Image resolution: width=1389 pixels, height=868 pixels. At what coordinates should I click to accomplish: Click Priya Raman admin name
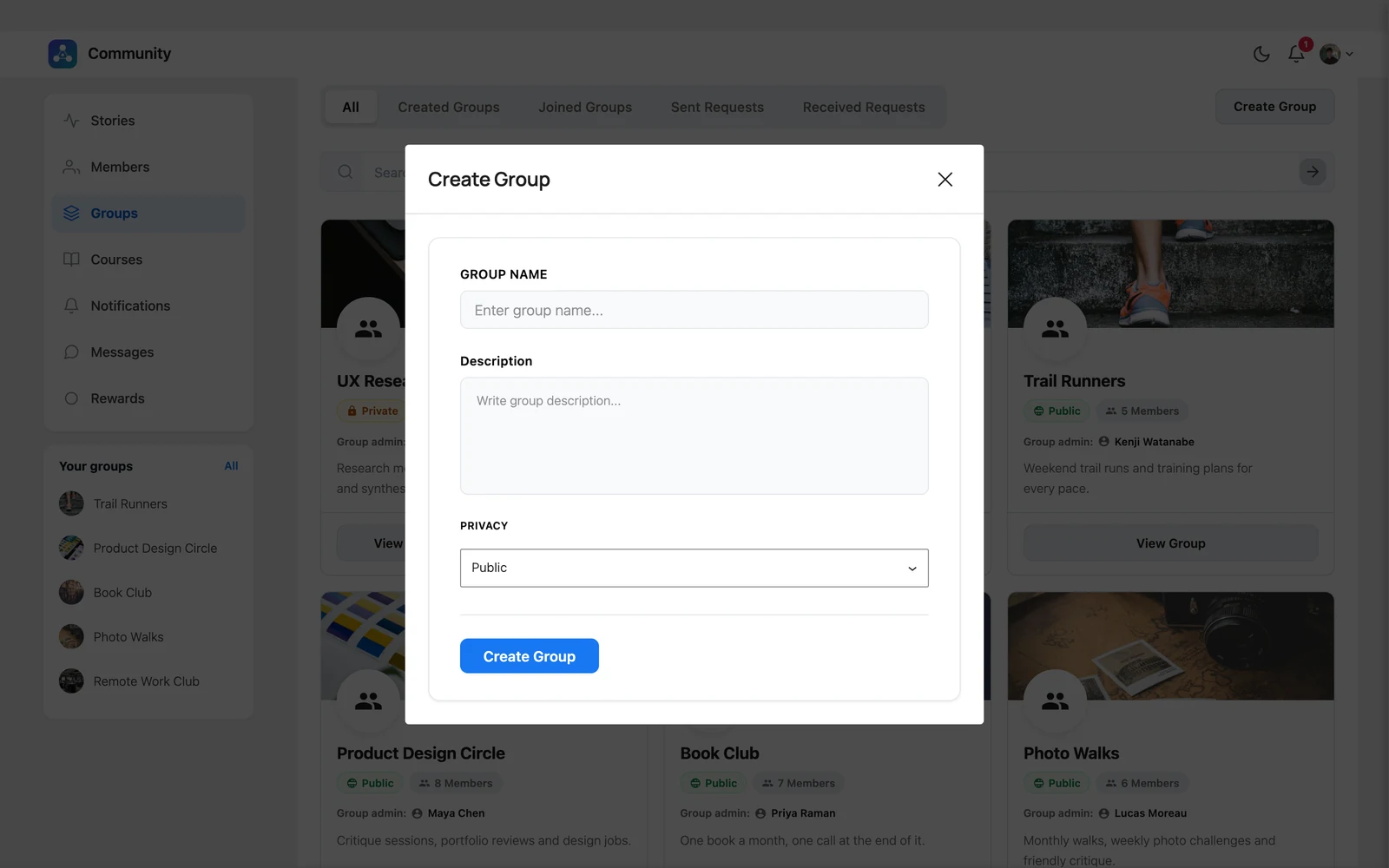803,813
